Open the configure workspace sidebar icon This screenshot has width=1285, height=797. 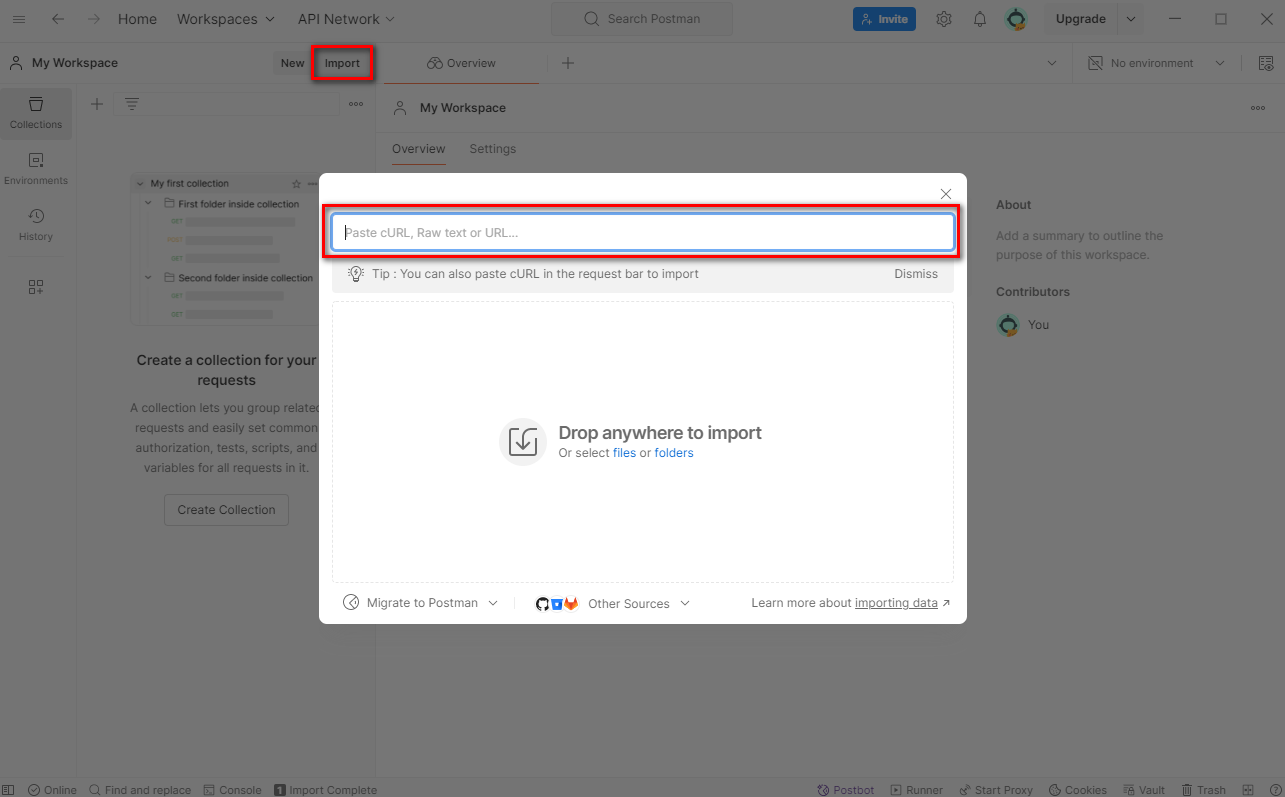pos(36,287)
